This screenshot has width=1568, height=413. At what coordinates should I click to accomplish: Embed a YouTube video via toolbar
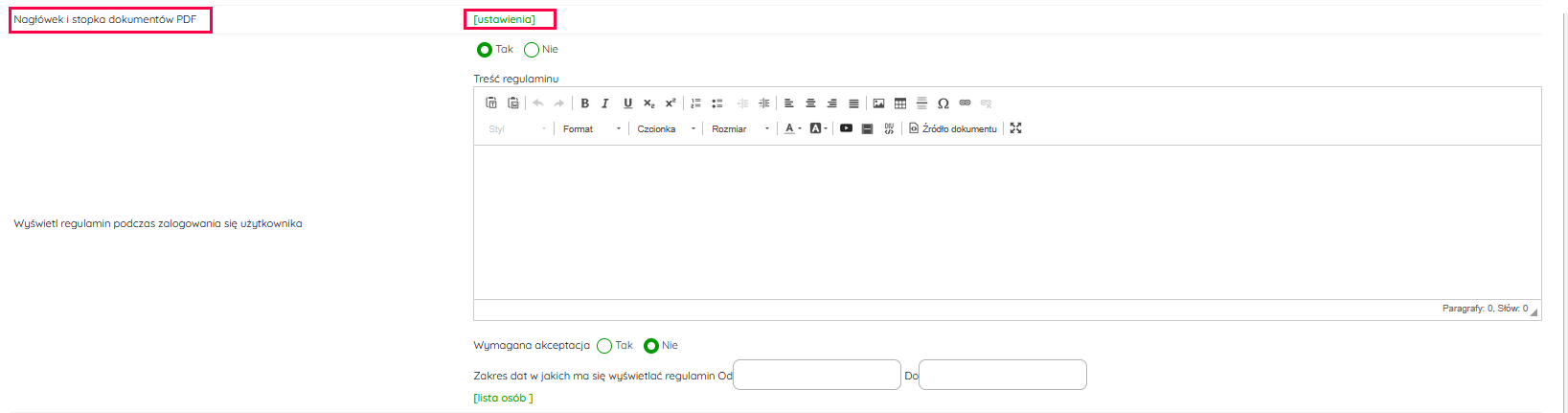point(846,128)
